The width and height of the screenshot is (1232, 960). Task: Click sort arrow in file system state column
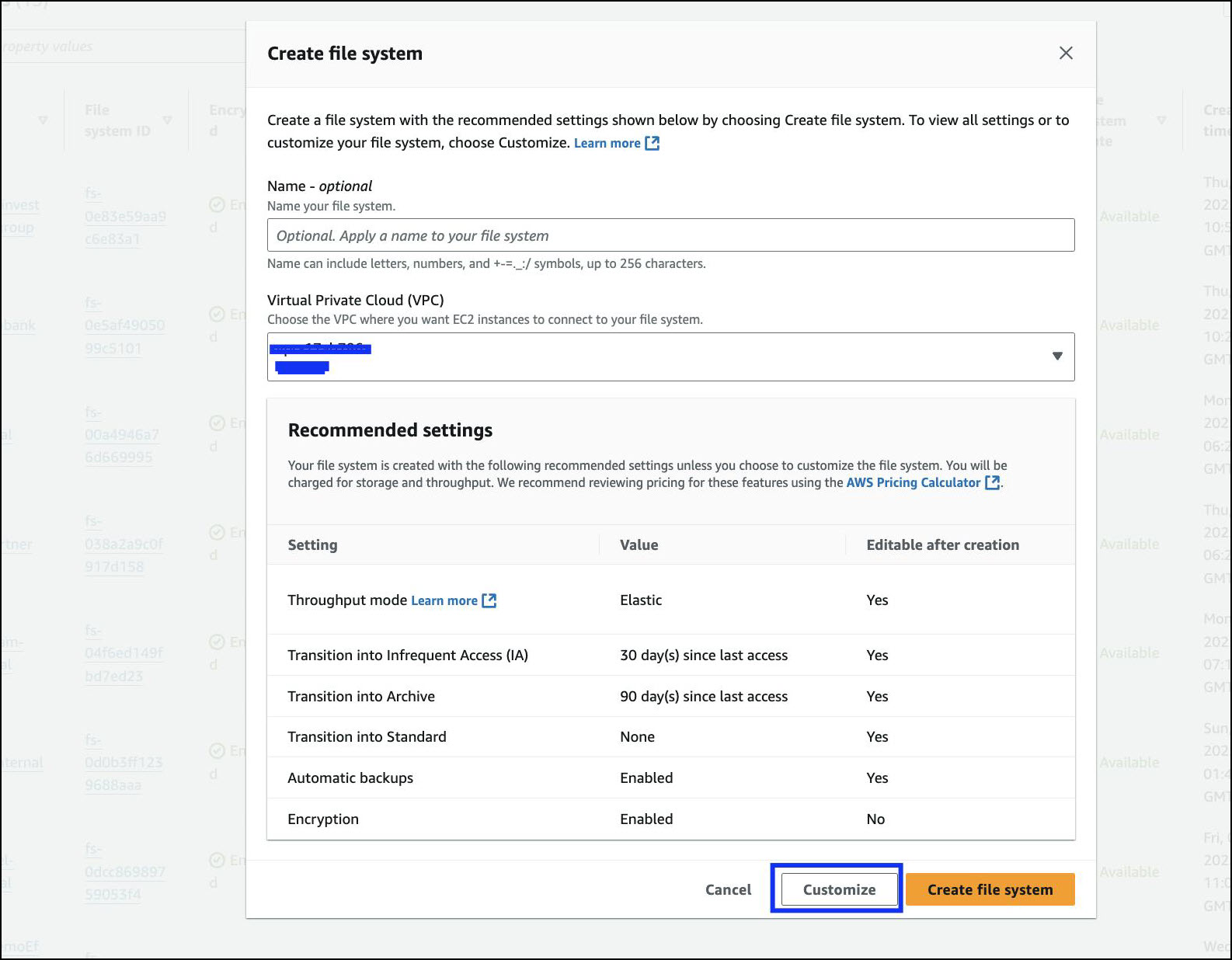pos(1161,120)
